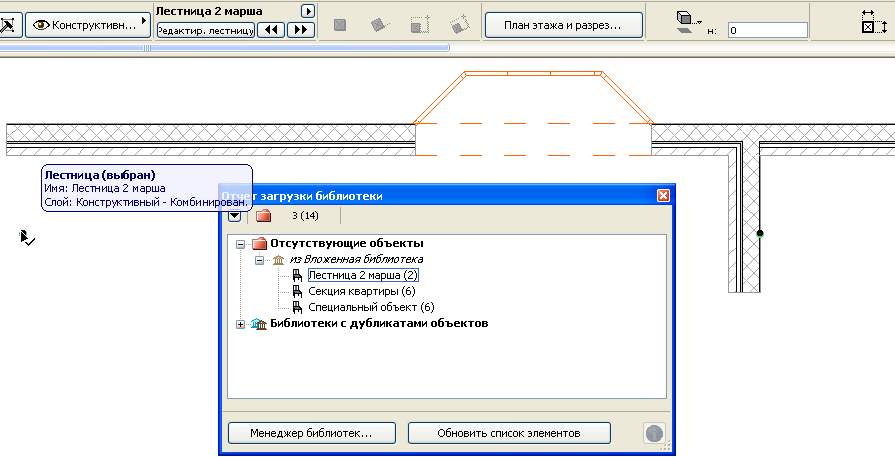Viewport: 895px width, 457px height.
Task: Select the rotated geometry method icon
Action: click(380, 25)
